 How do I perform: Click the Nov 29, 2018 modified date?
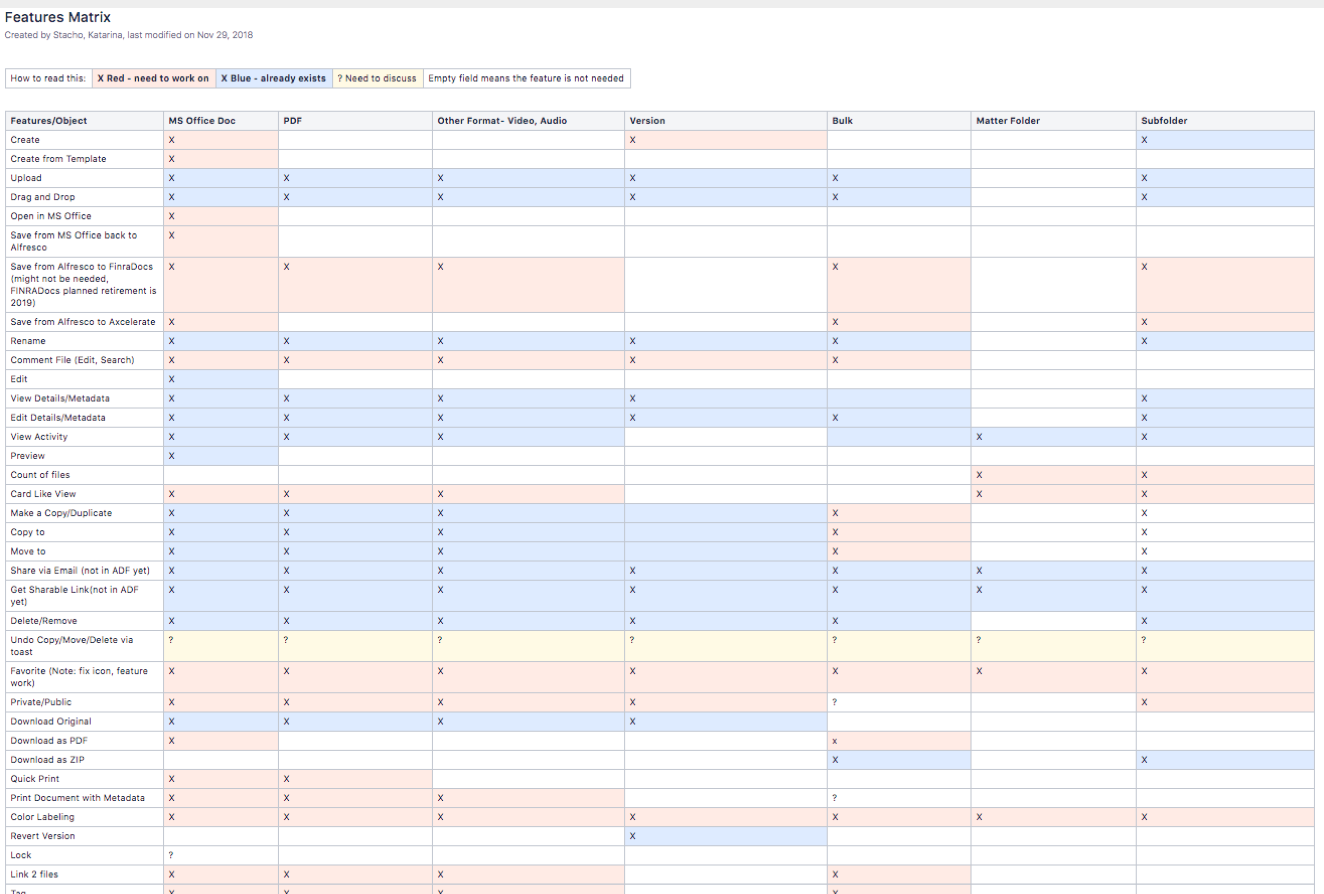click(x=225, y=35)
